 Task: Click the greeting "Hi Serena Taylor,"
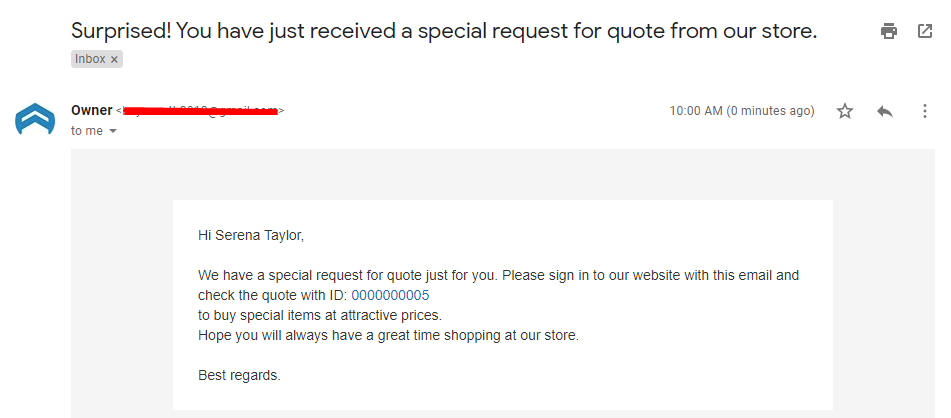(x=251, y=236)
